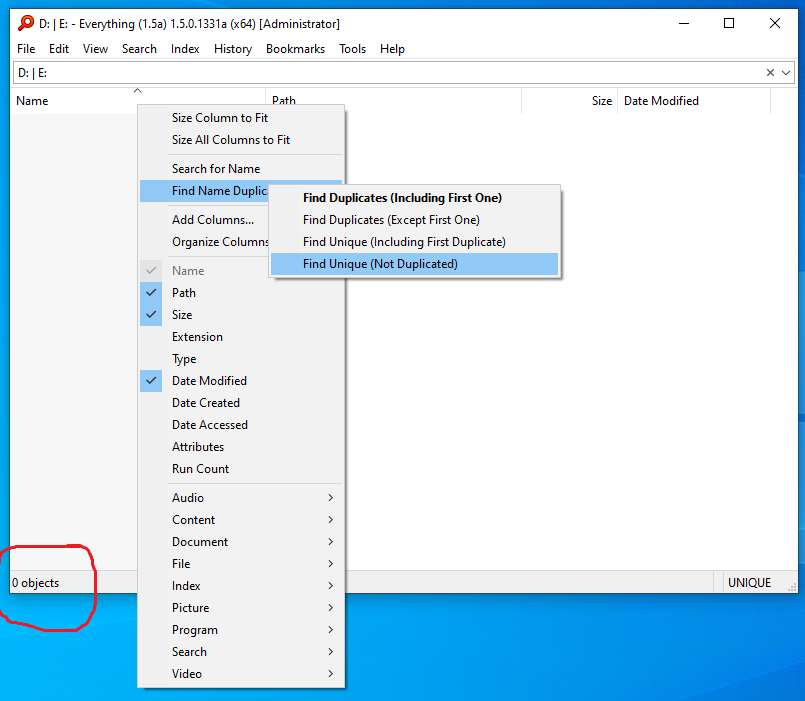Viewport: 805px width, 701px height.
Task: Open the History menu
Action: click(233, 49)
